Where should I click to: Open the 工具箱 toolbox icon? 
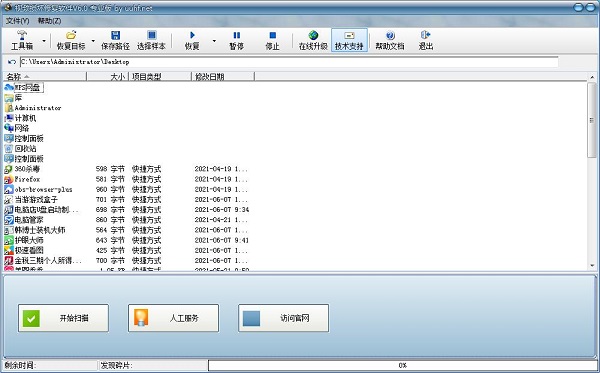pos(22,36)
